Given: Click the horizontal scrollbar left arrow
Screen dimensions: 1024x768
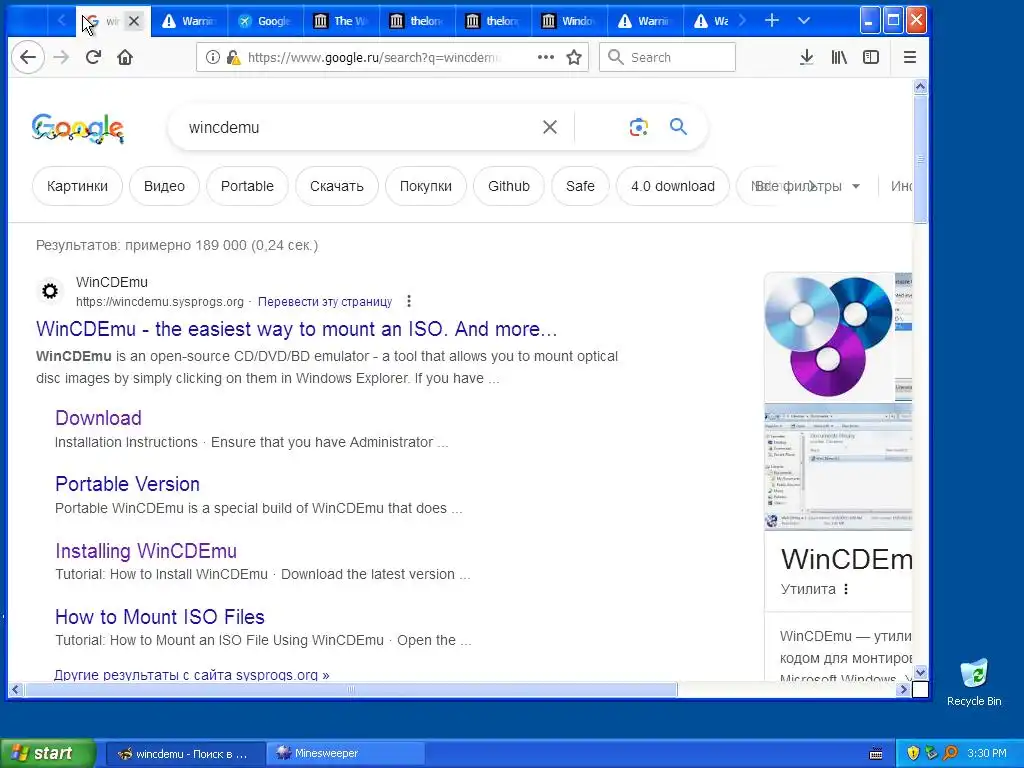Looking at the screenshot, I should (16, 689).
